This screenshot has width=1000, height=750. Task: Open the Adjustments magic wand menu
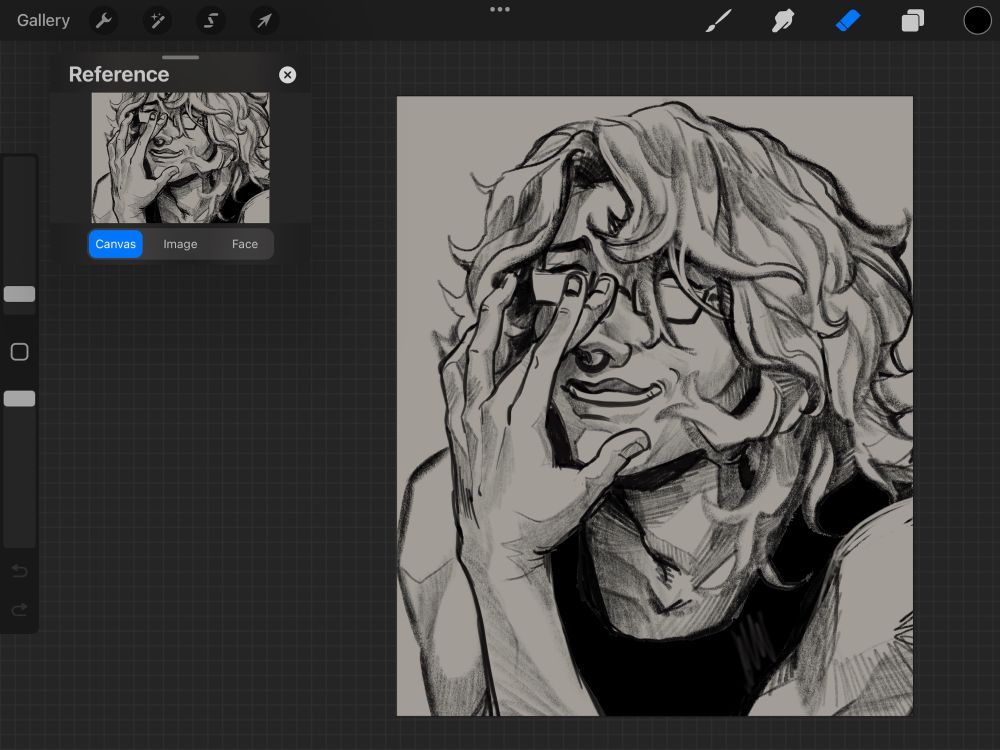157,21
